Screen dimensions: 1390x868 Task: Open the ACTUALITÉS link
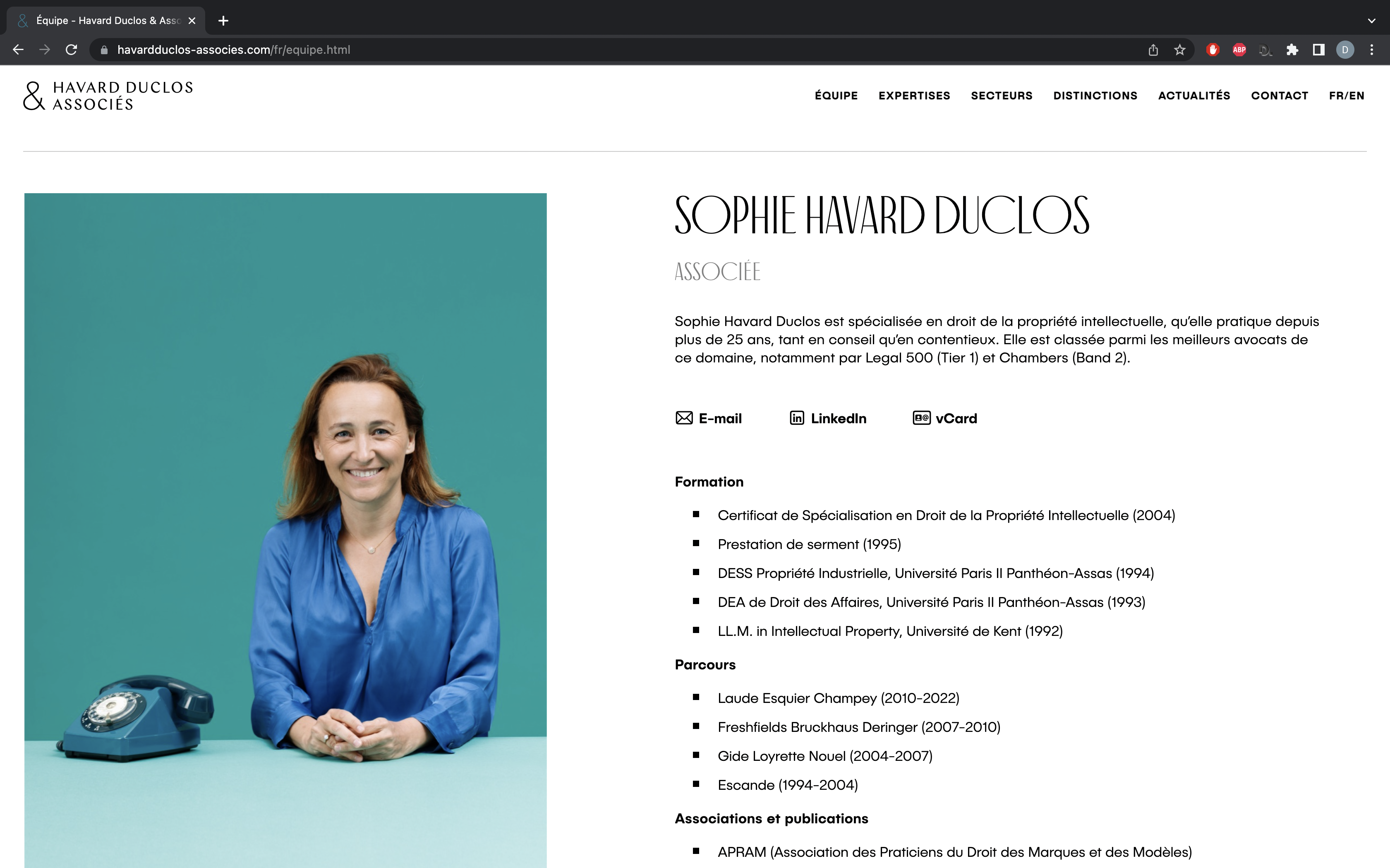[1194, 95]
